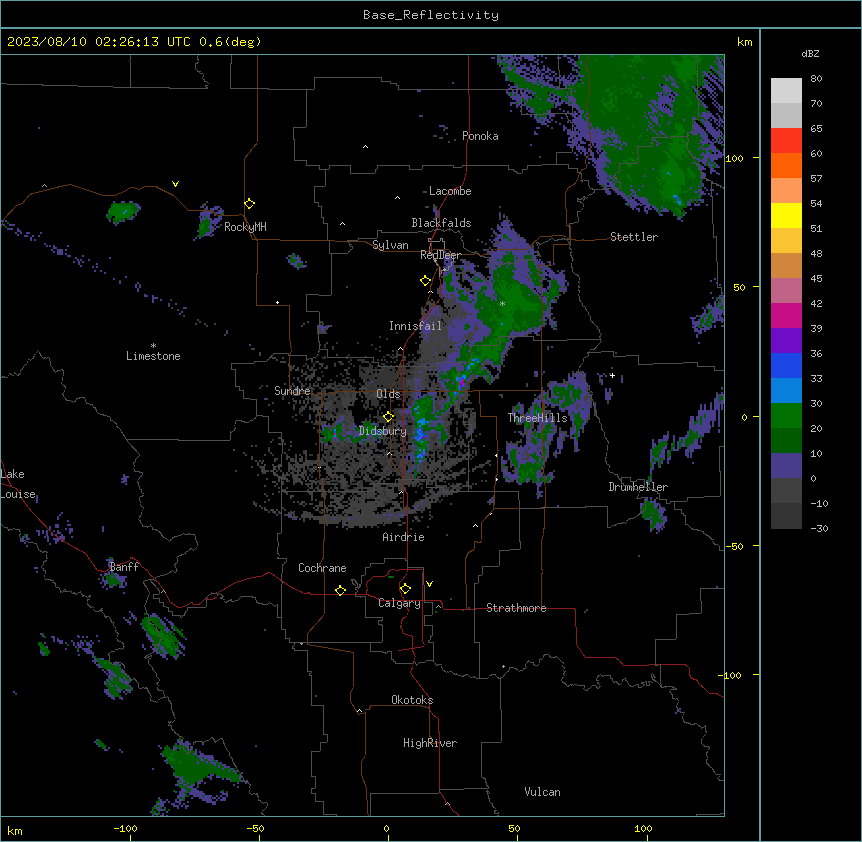Click the ThreeHills town label
The height and width of the screenshot is (842, 862).
[537, 418]
